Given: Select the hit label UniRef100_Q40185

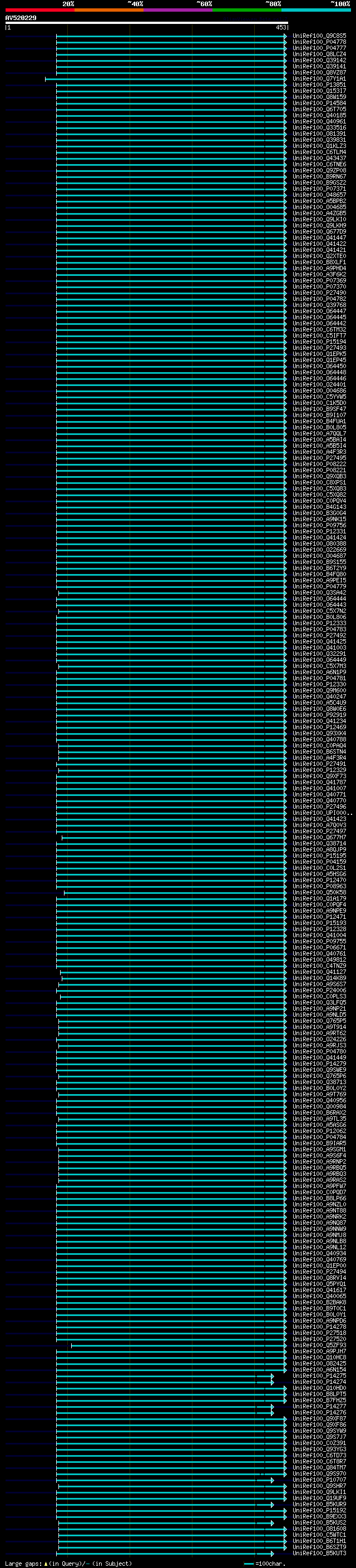Looking at the screenshot, I should (319, 116).
